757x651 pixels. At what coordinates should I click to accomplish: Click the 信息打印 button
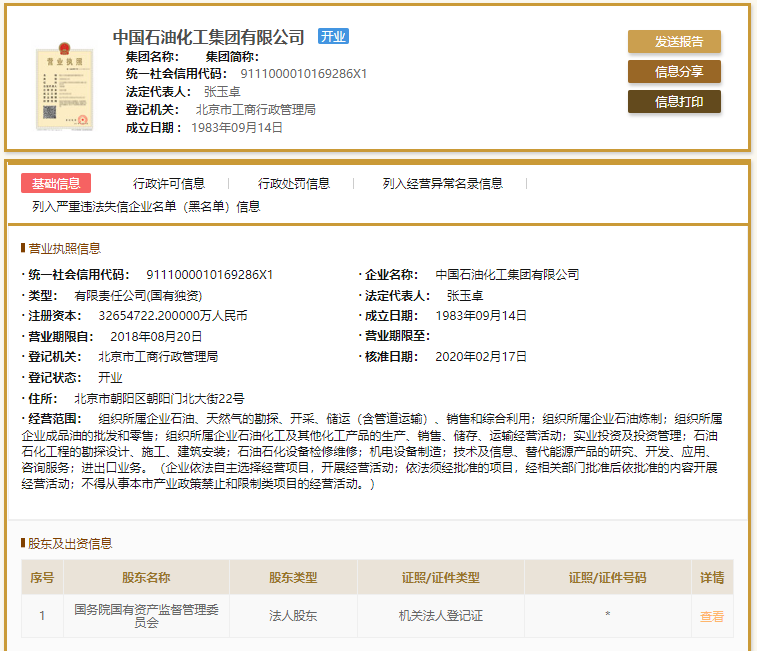[674, 101]
